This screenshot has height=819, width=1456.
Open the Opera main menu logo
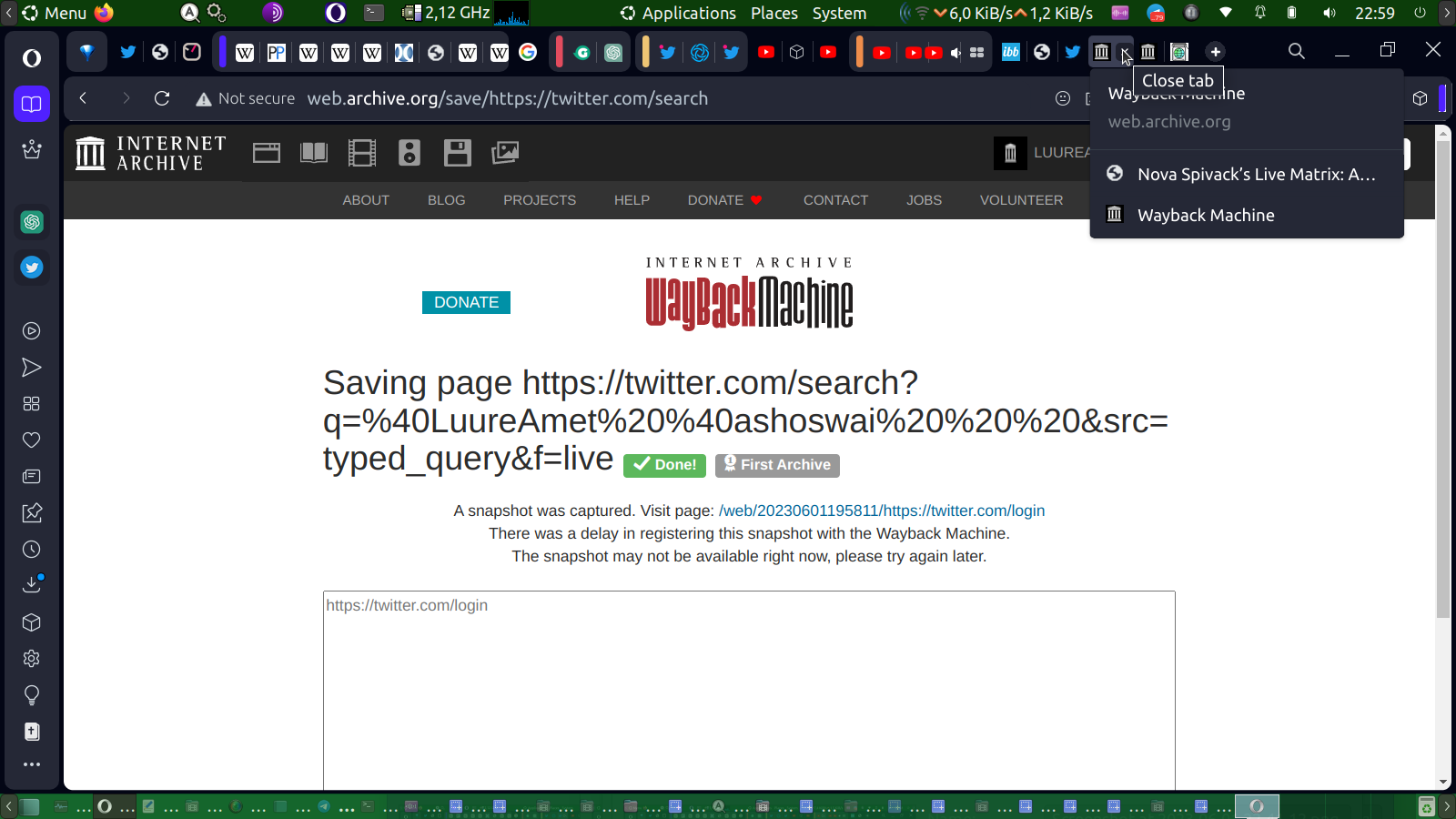click(32, 58)
